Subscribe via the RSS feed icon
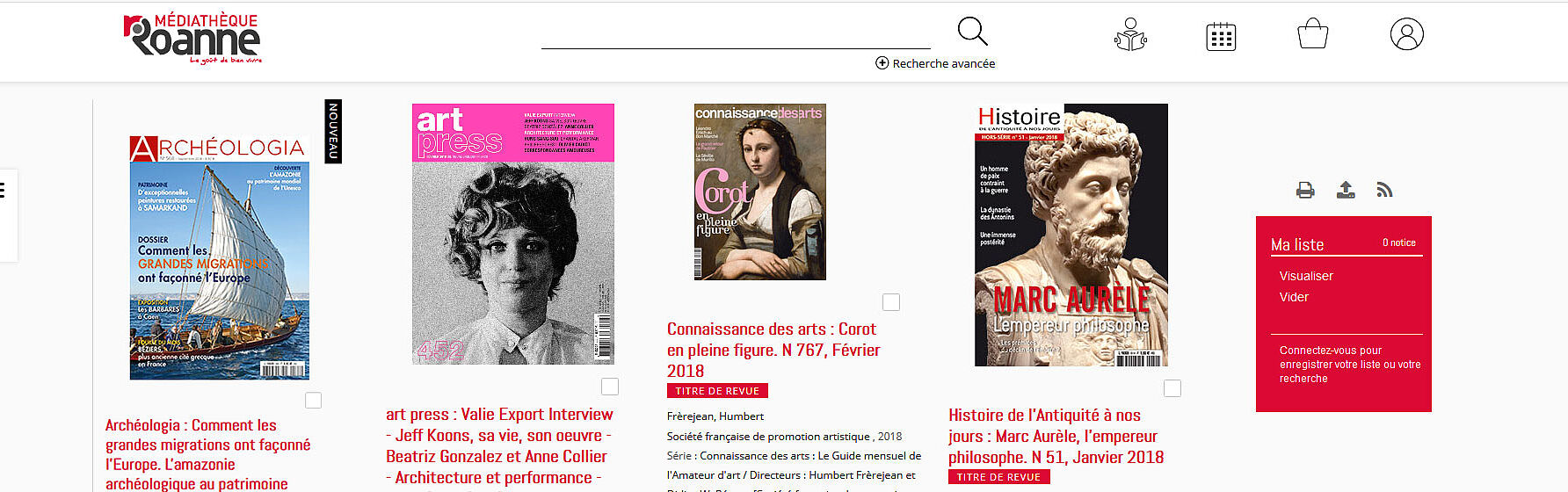1568x492 pixels. click(1384, 190)
